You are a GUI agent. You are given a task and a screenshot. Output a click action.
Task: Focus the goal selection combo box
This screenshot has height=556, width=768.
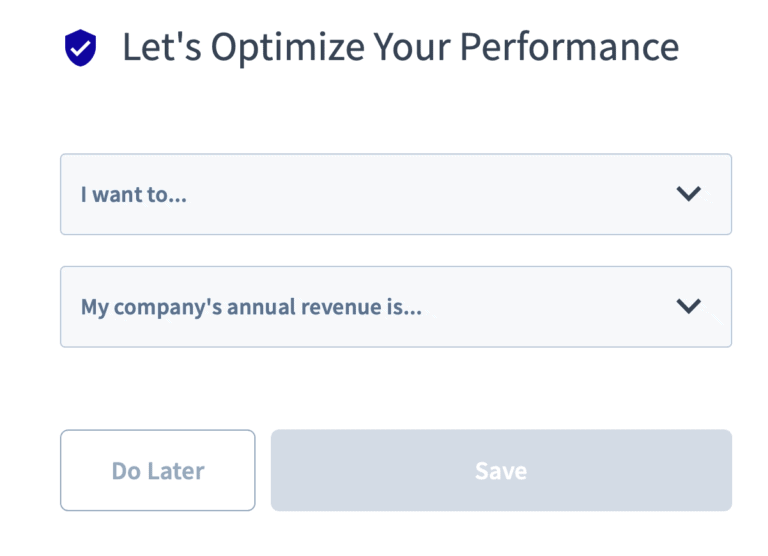[396, 194]
